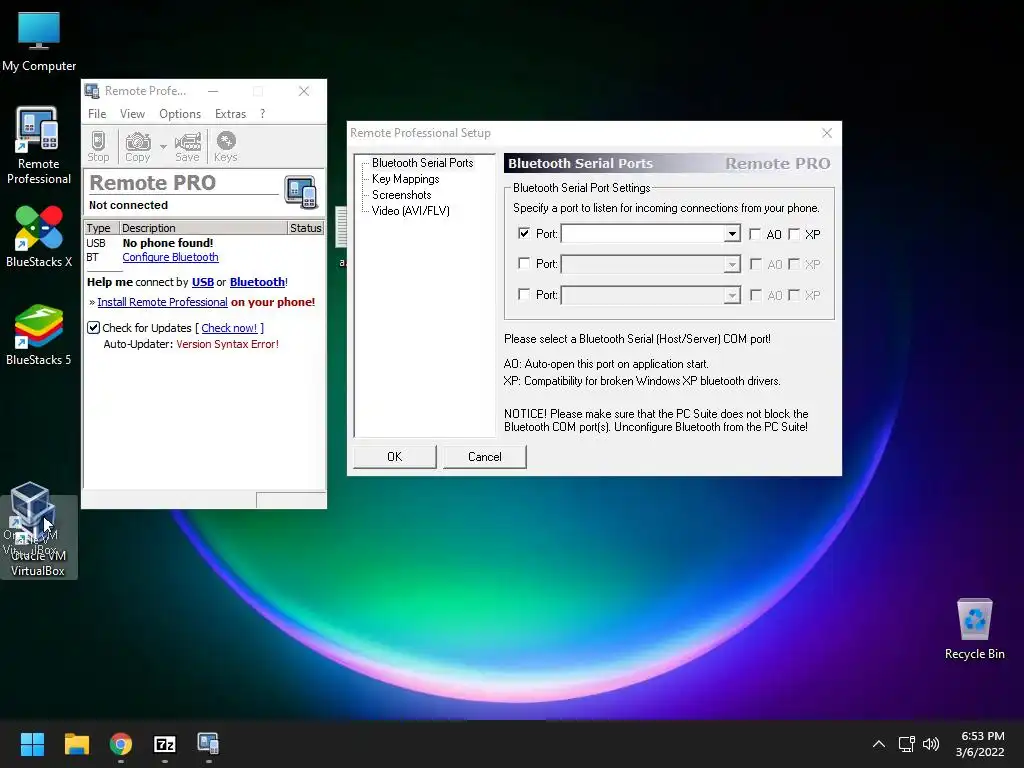Check AO for the first port
This screenshot has width=1024, height=768.
(x=755, y=234)
